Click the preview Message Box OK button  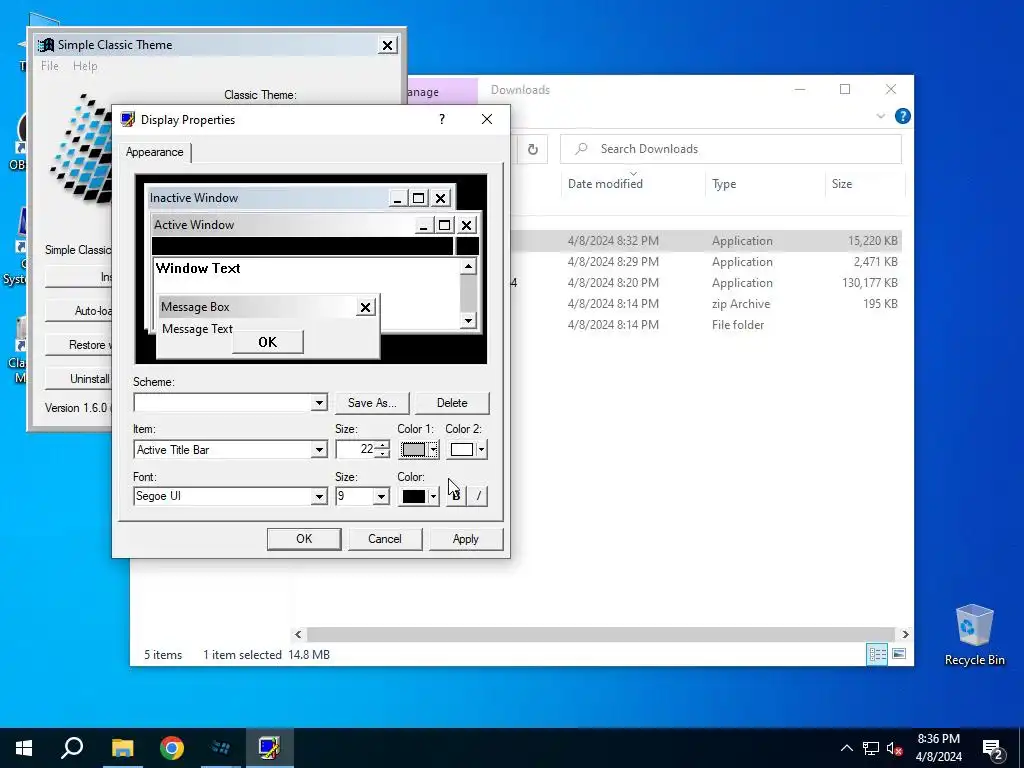(x=268, y=342)
